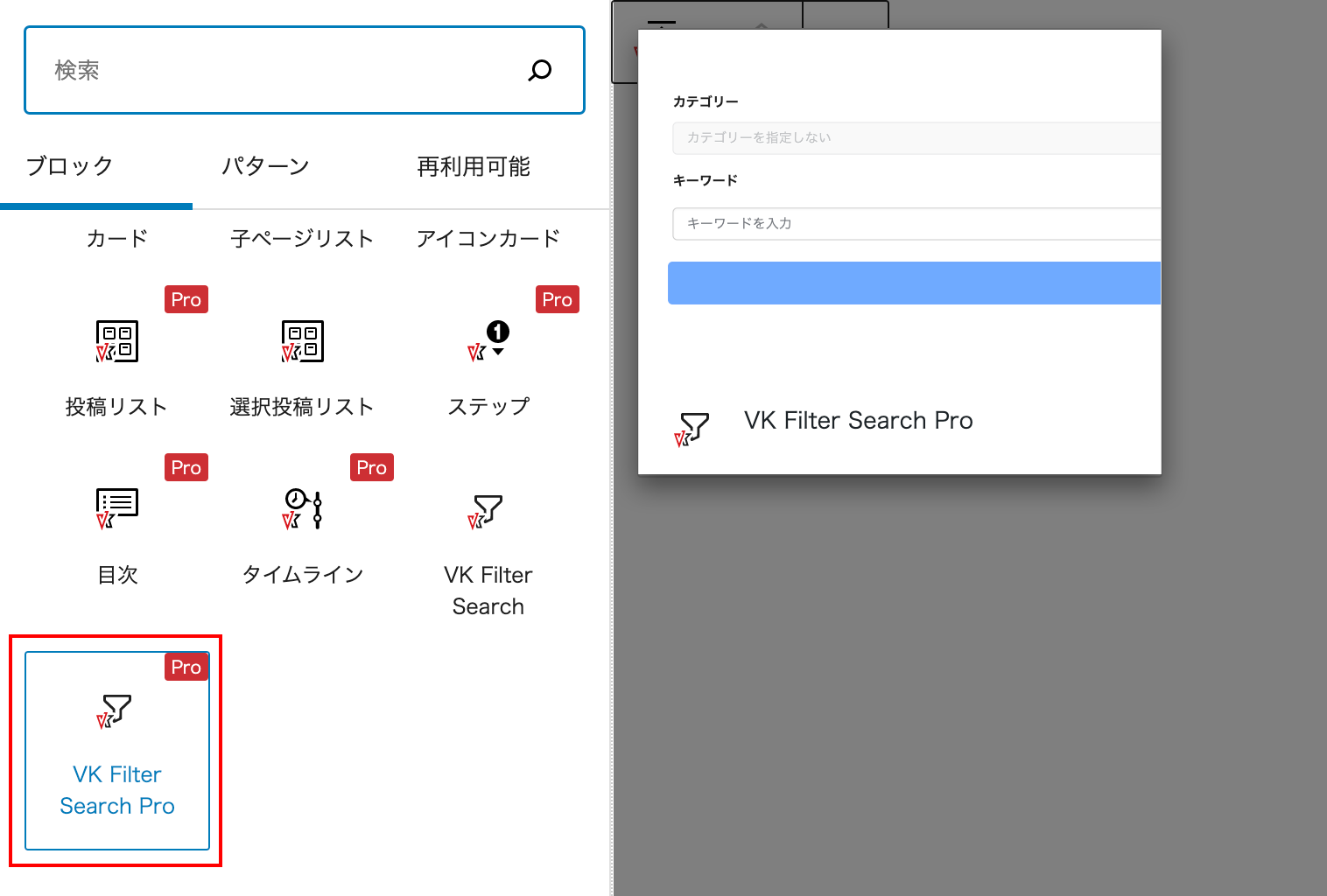
Task: Click the カテゴリー label in preview
Action: tap(706, 101)
